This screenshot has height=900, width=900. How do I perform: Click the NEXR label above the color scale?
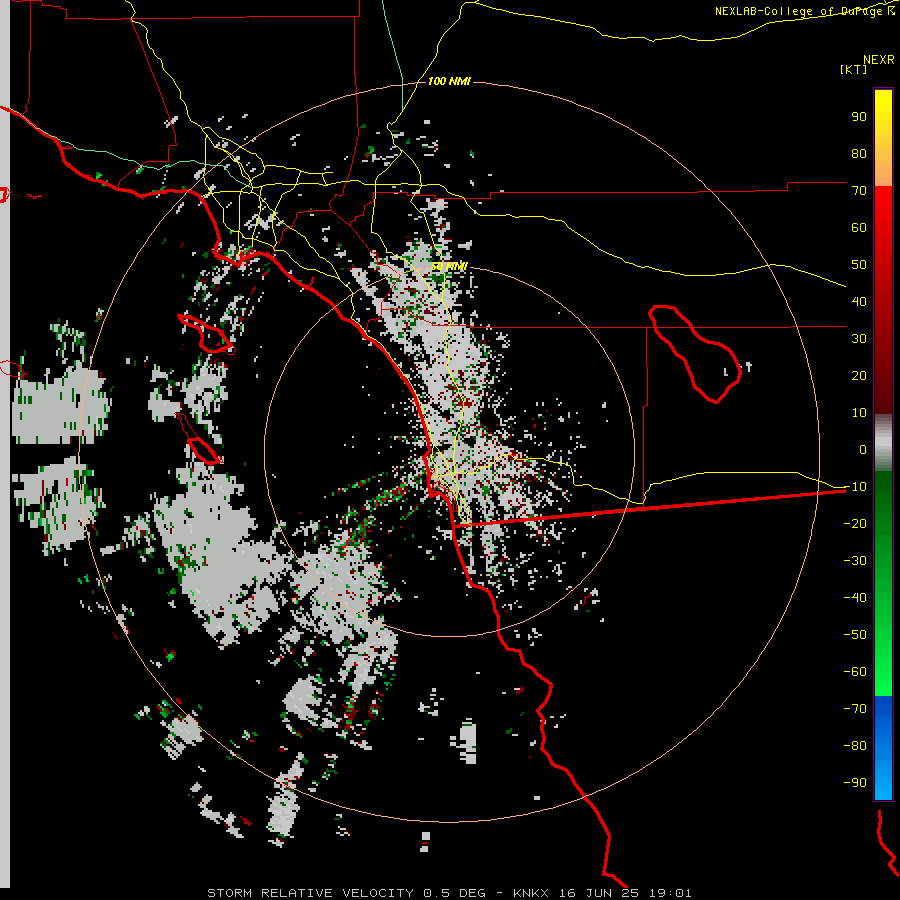[x=879, y=60]
